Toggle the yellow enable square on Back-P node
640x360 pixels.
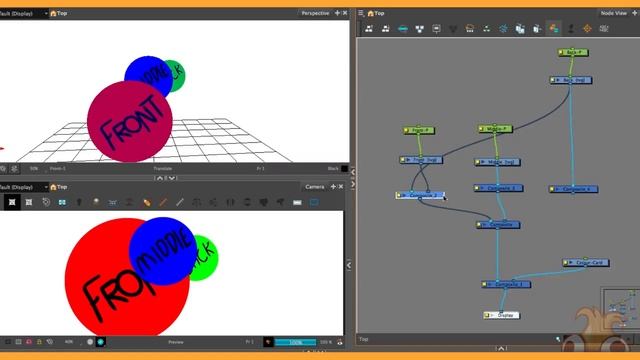(x=561, y=52)
